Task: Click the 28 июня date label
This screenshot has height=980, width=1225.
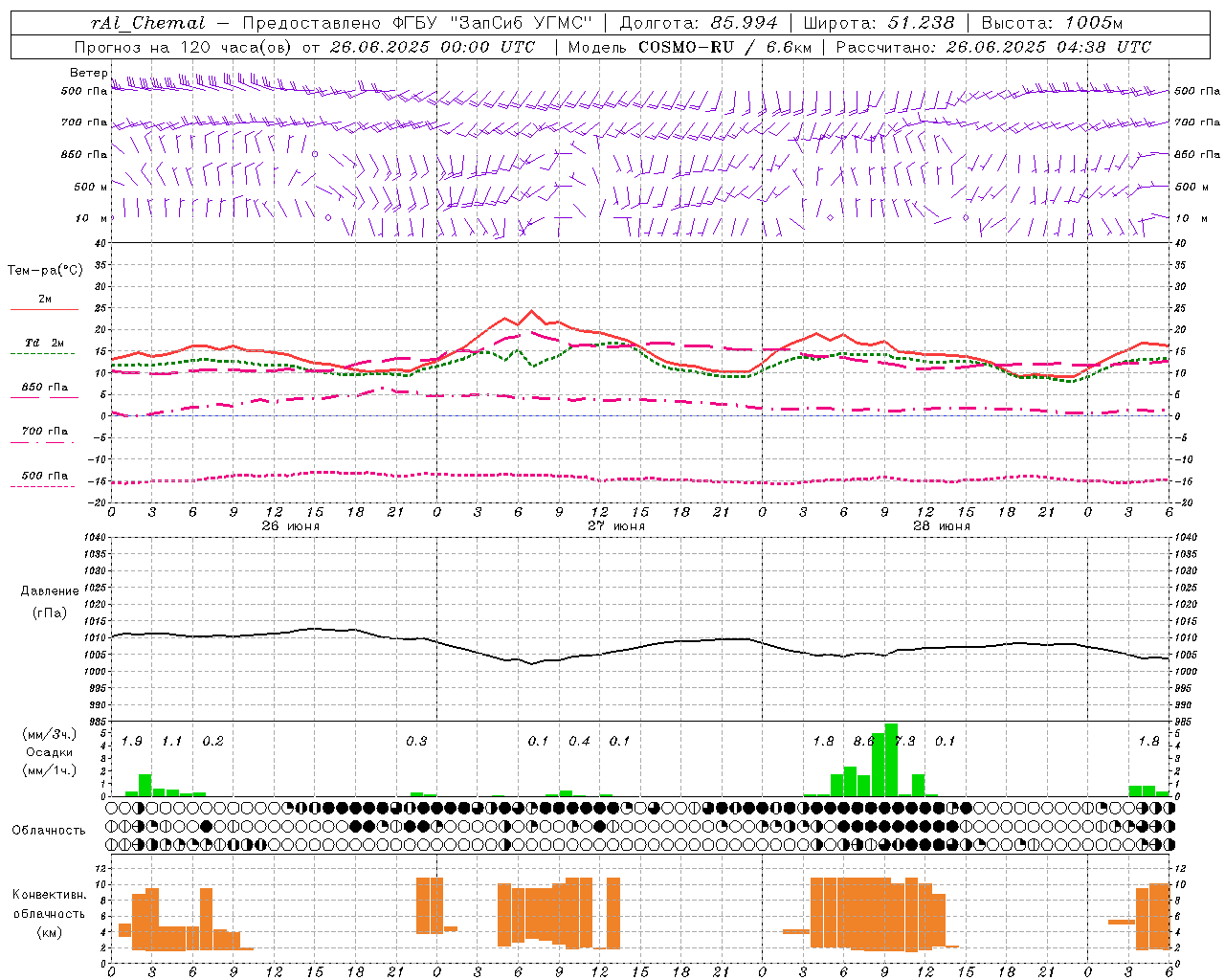Action: tap(941, 525)
